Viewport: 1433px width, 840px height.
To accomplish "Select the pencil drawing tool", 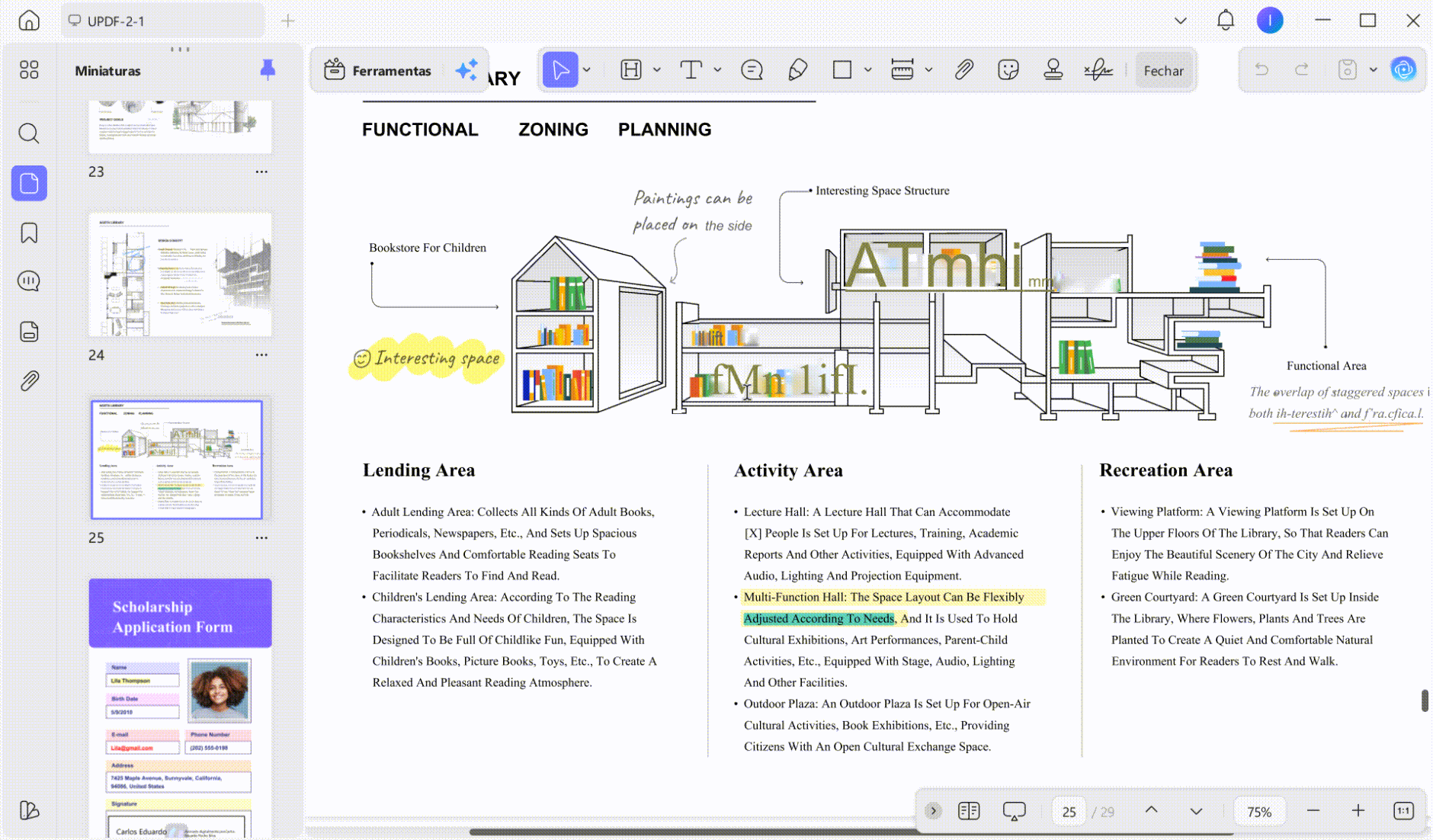I will click(x=797, y=70).
